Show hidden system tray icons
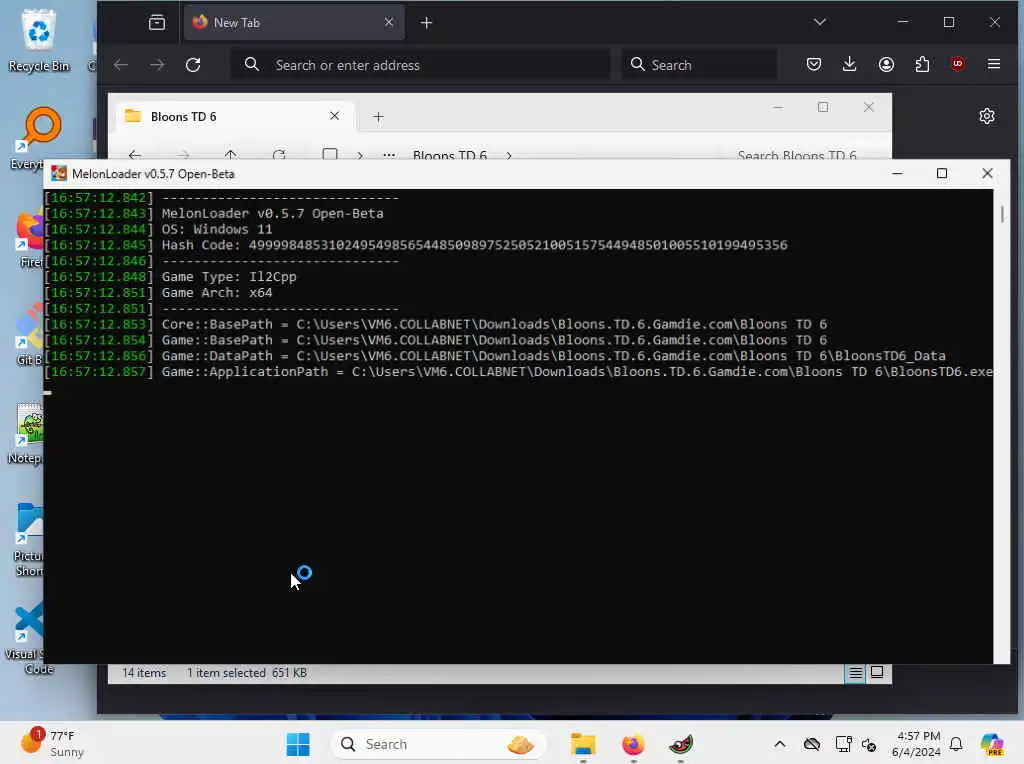Viewport: 1024px width, 764px height. (x=780, y=744)
